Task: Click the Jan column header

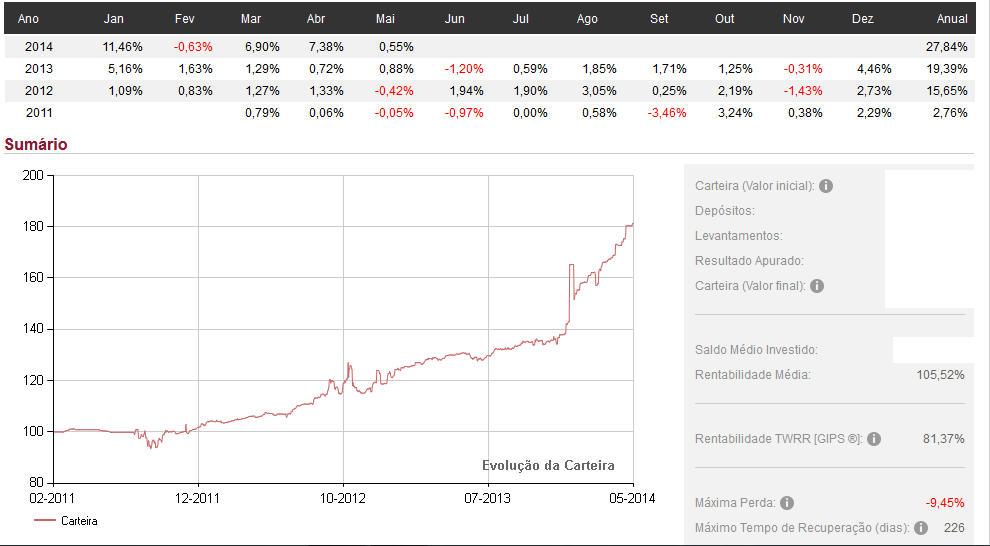Action: click(x=114, y=19)
